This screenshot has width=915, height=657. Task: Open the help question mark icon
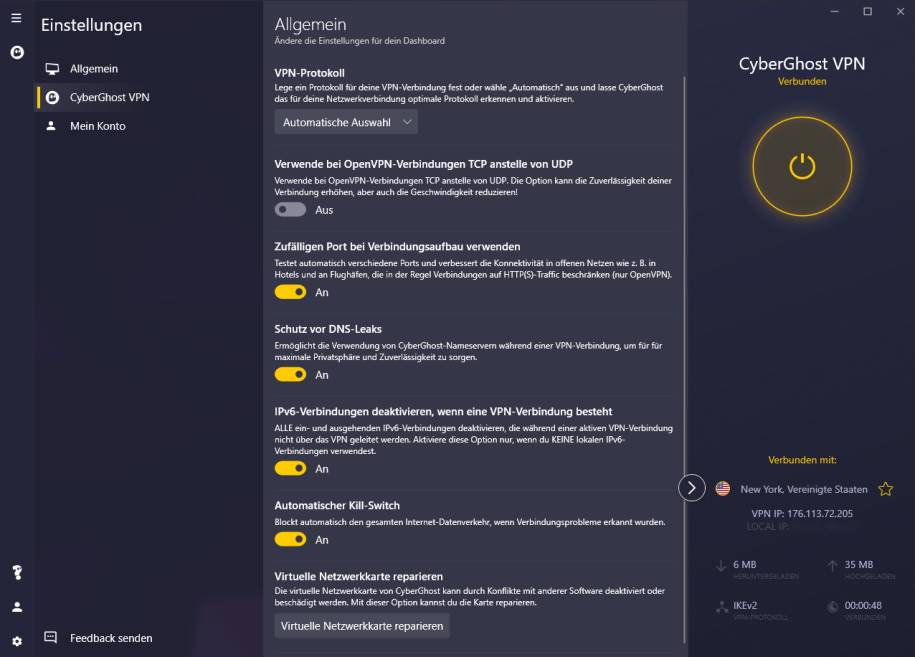17,572
